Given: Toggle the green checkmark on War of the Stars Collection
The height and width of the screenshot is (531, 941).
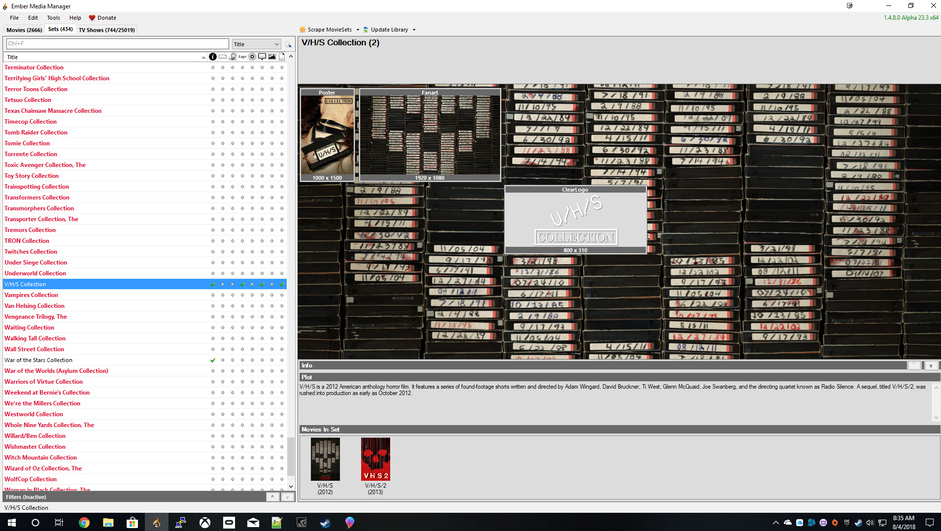Looking at the screenshot, I should 213,360.
